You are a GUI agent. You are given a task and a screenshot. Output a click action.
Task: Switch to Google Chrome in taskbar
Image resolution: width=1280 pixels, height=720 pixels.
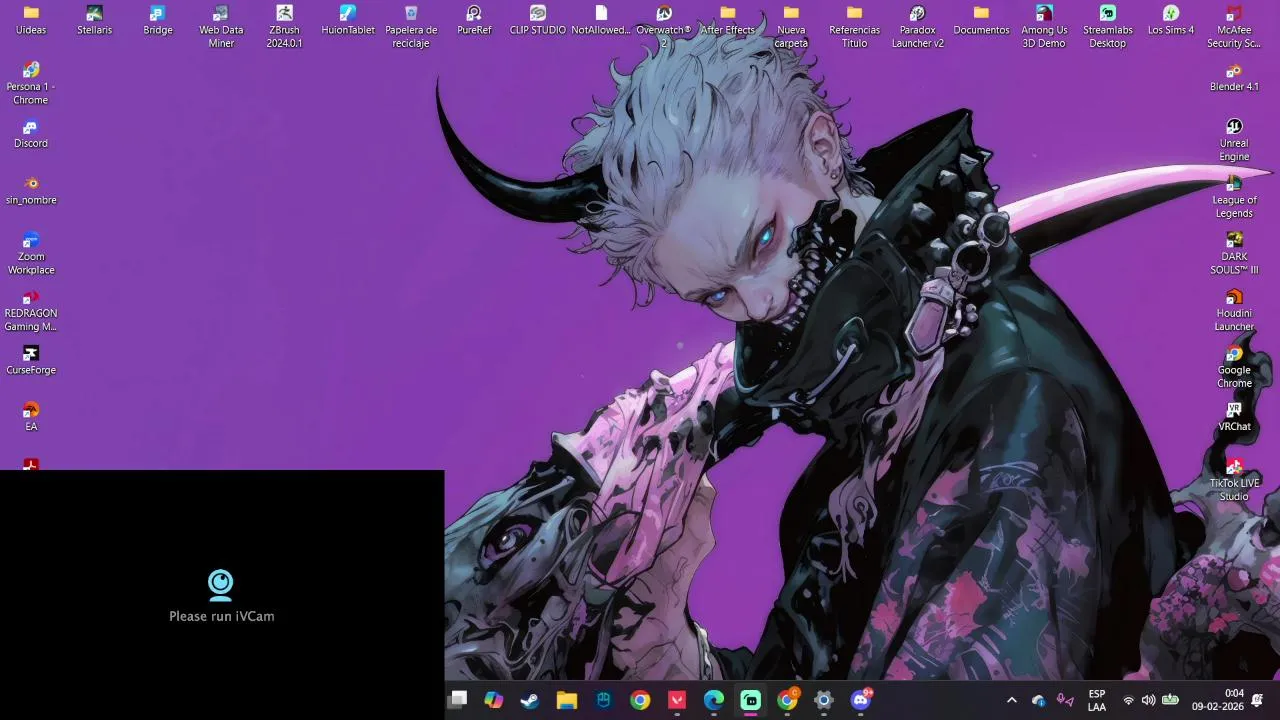(640, 700)
